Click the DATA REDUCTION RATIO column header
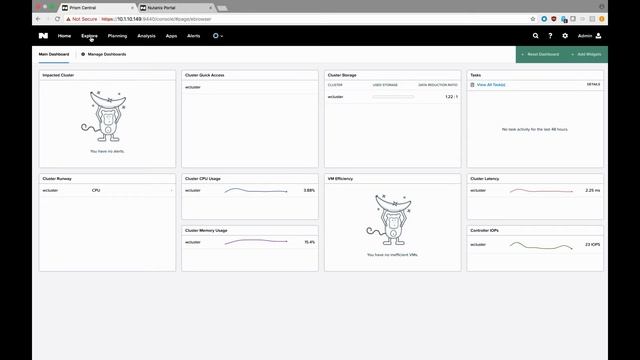Viewport: 640px width, 360px height. 438,85
